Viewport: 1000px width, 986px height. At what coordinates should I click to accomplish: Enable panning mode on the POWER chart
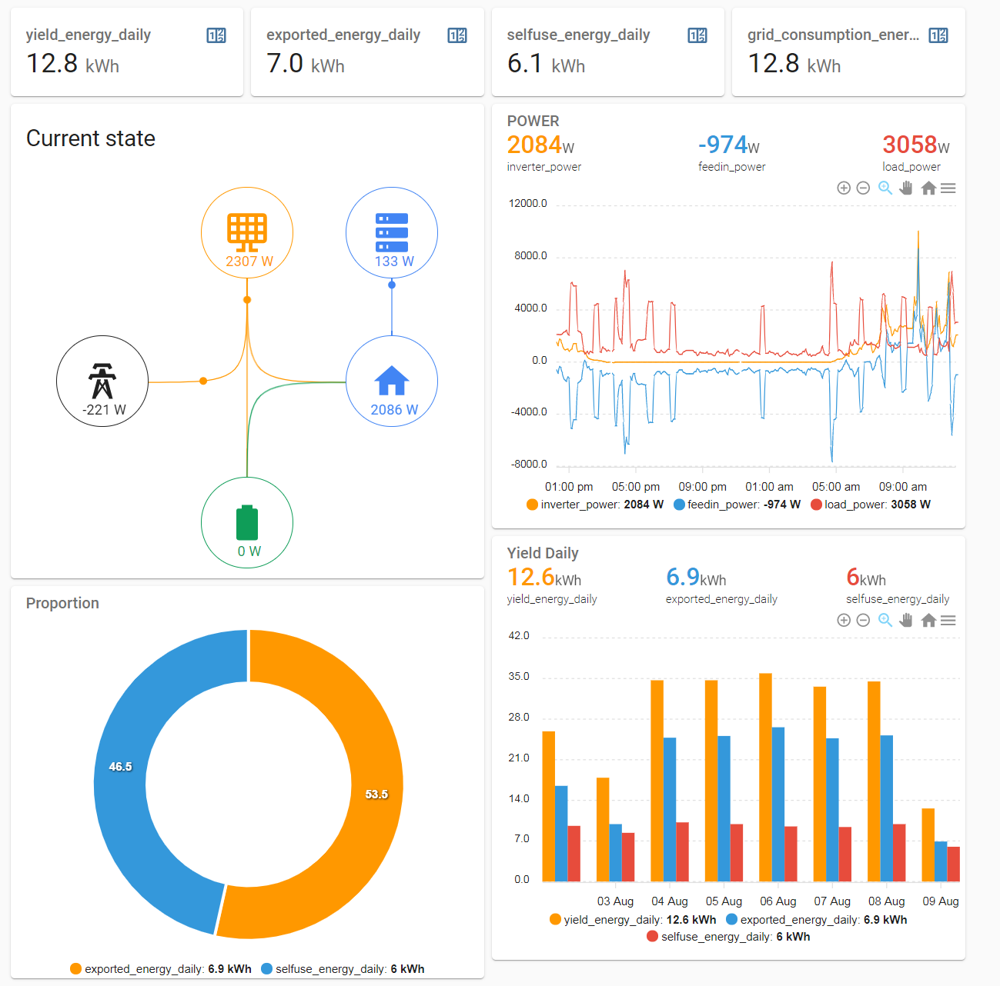point(906,187)
